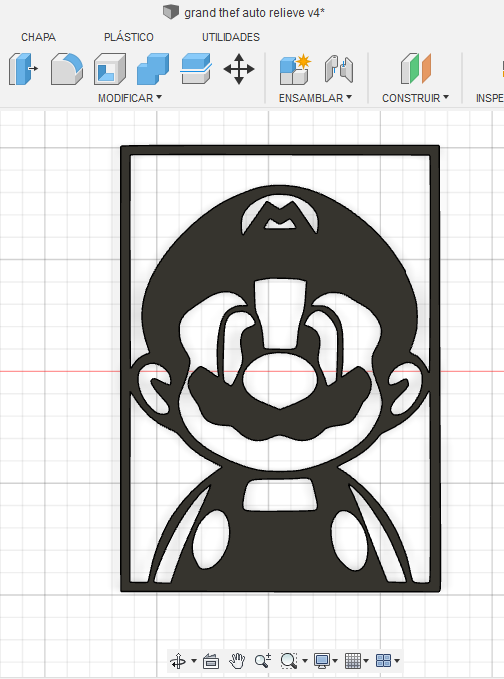Expand the Display Settings dropdown arrow
The image size is (504, 679).
(x=335, y=661)
